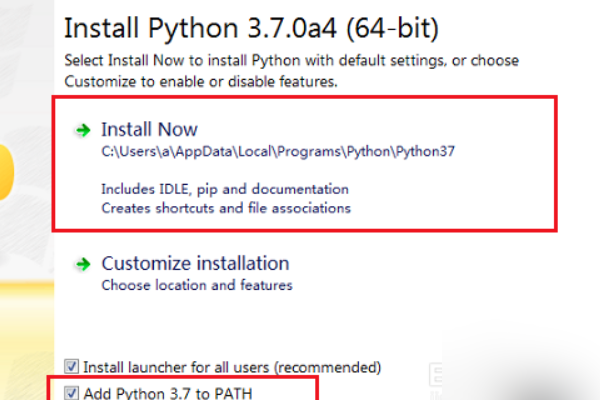
Task: Click the green arrow beside Install Now
Action: coord(81,130)
